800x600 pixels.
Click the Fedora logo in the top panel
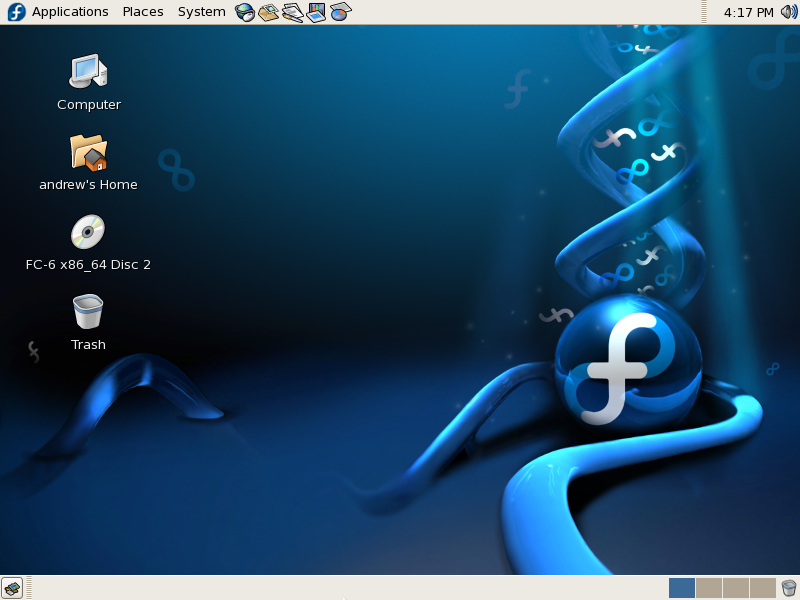[x=16, y=12]
